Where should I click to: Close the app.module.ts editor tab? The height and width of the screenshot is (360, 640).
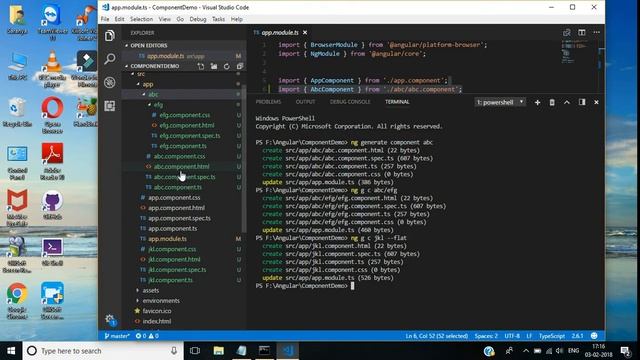[x=305, y=33]
